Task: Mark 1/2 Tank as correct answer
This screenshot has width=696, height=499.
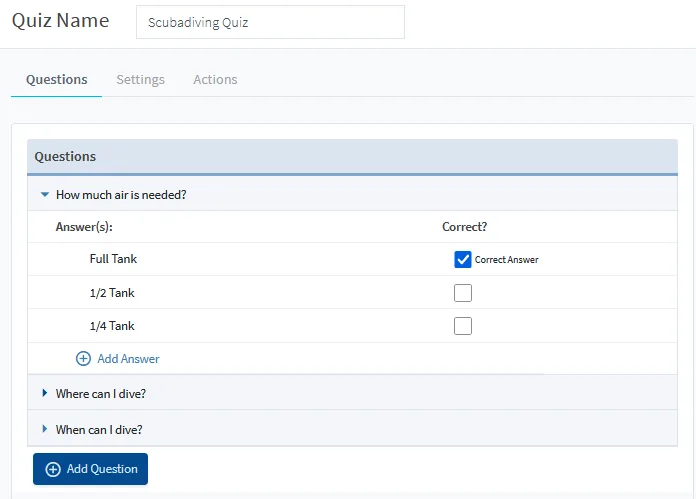Action: point(463,293)
